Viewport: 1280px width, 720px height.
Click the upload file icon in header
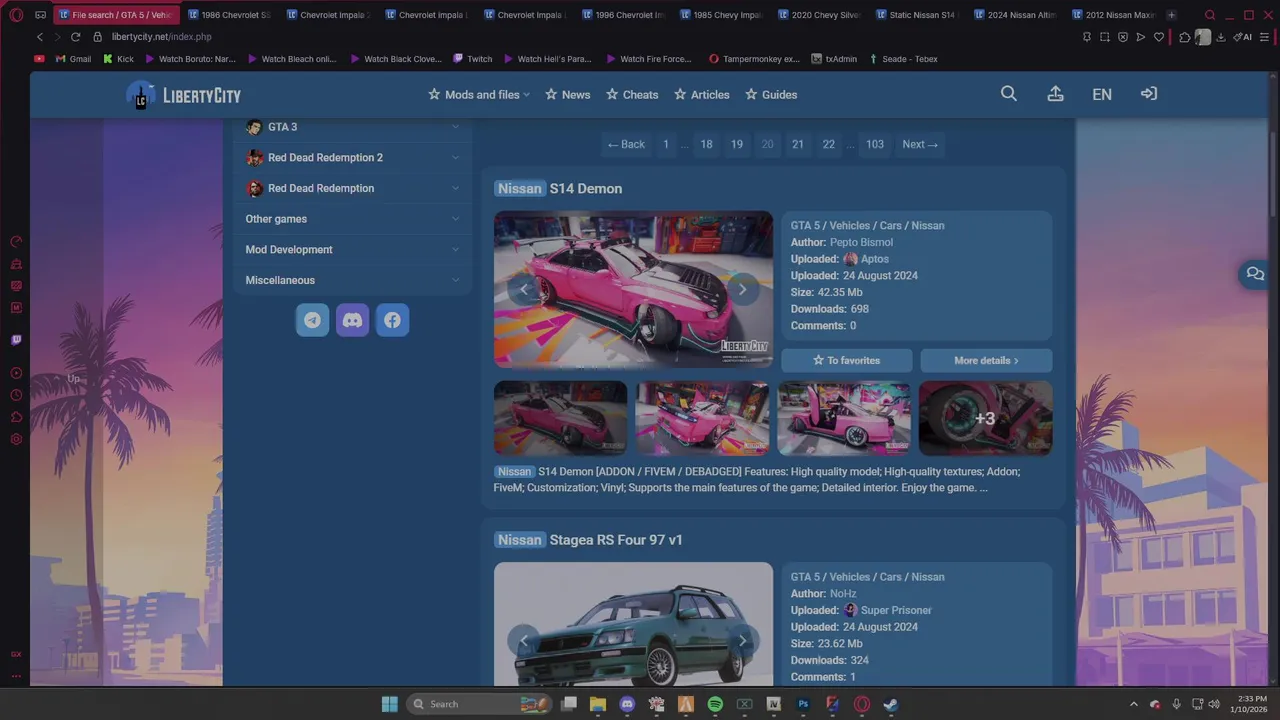(x=1055, y=94)
